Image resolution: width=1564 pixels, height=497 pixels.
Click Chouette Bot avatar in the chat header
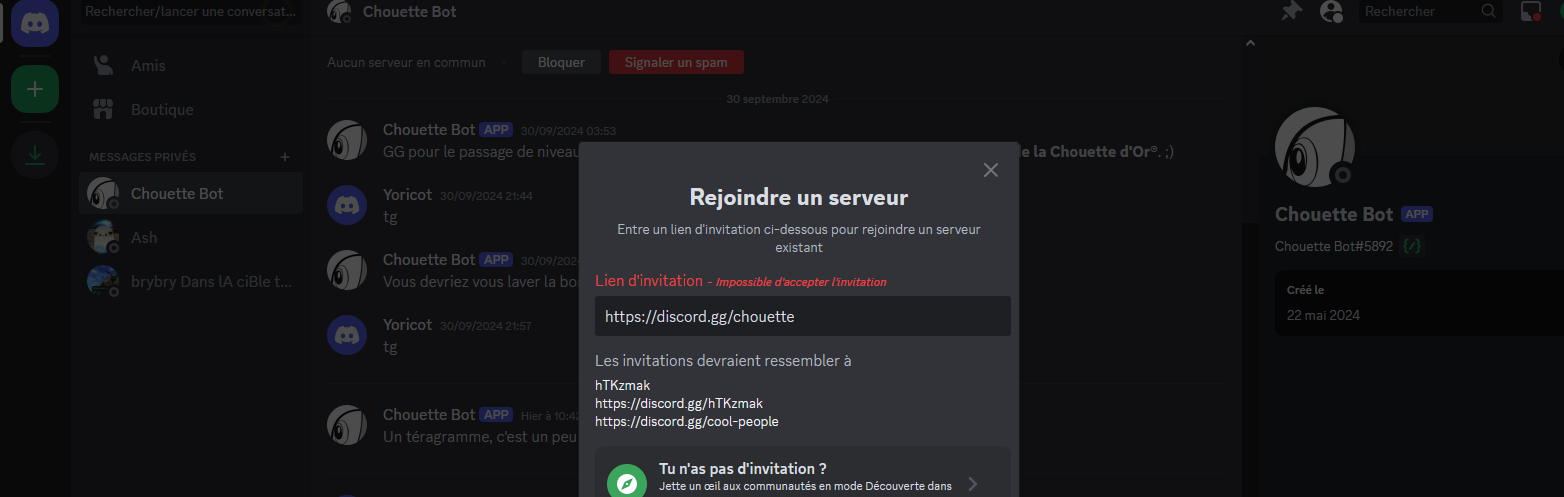click(340, 12)
